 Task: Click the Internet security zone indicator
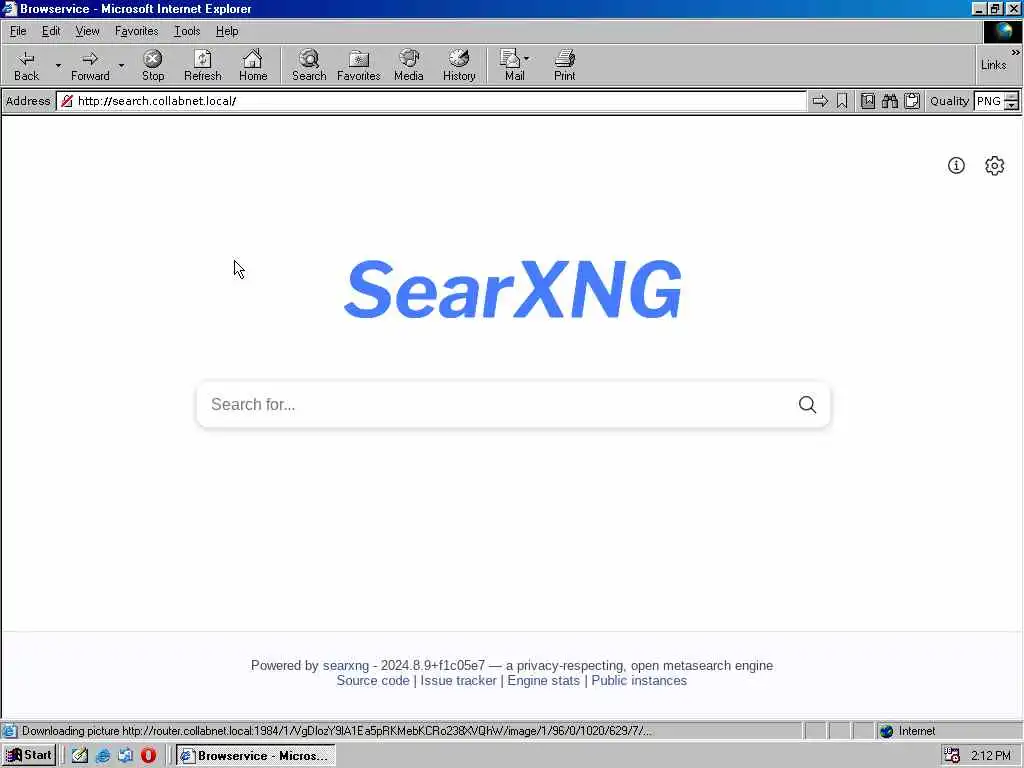tap(908, 731)
